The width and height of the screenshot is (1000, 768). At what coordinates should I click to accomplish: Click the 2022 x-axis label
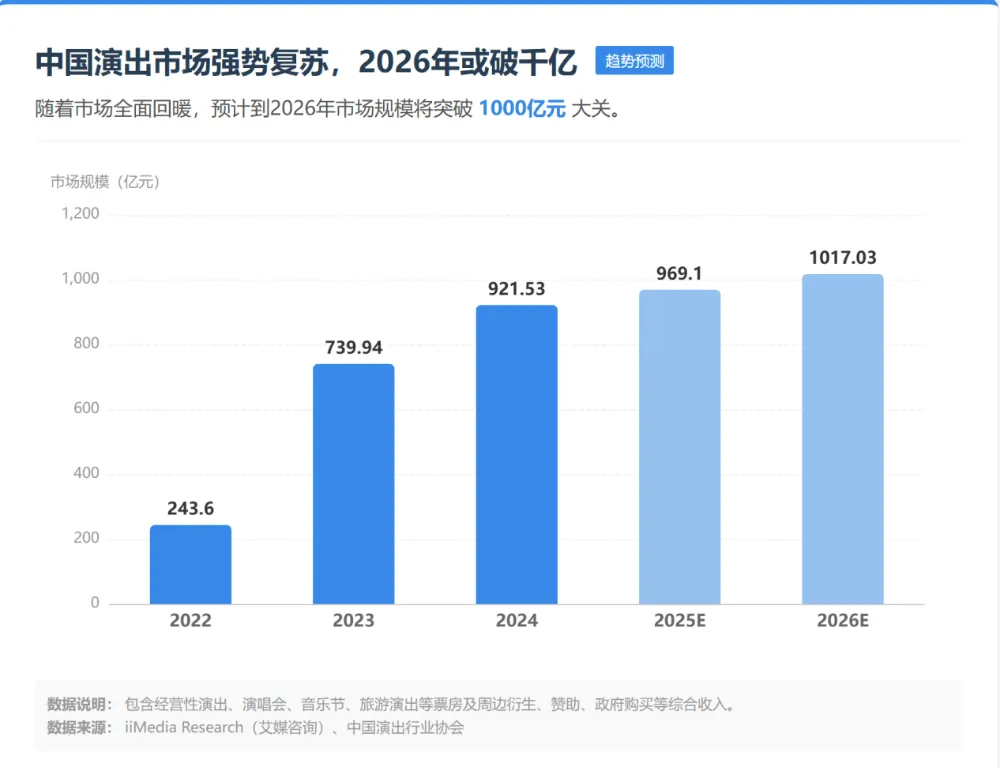191,621
